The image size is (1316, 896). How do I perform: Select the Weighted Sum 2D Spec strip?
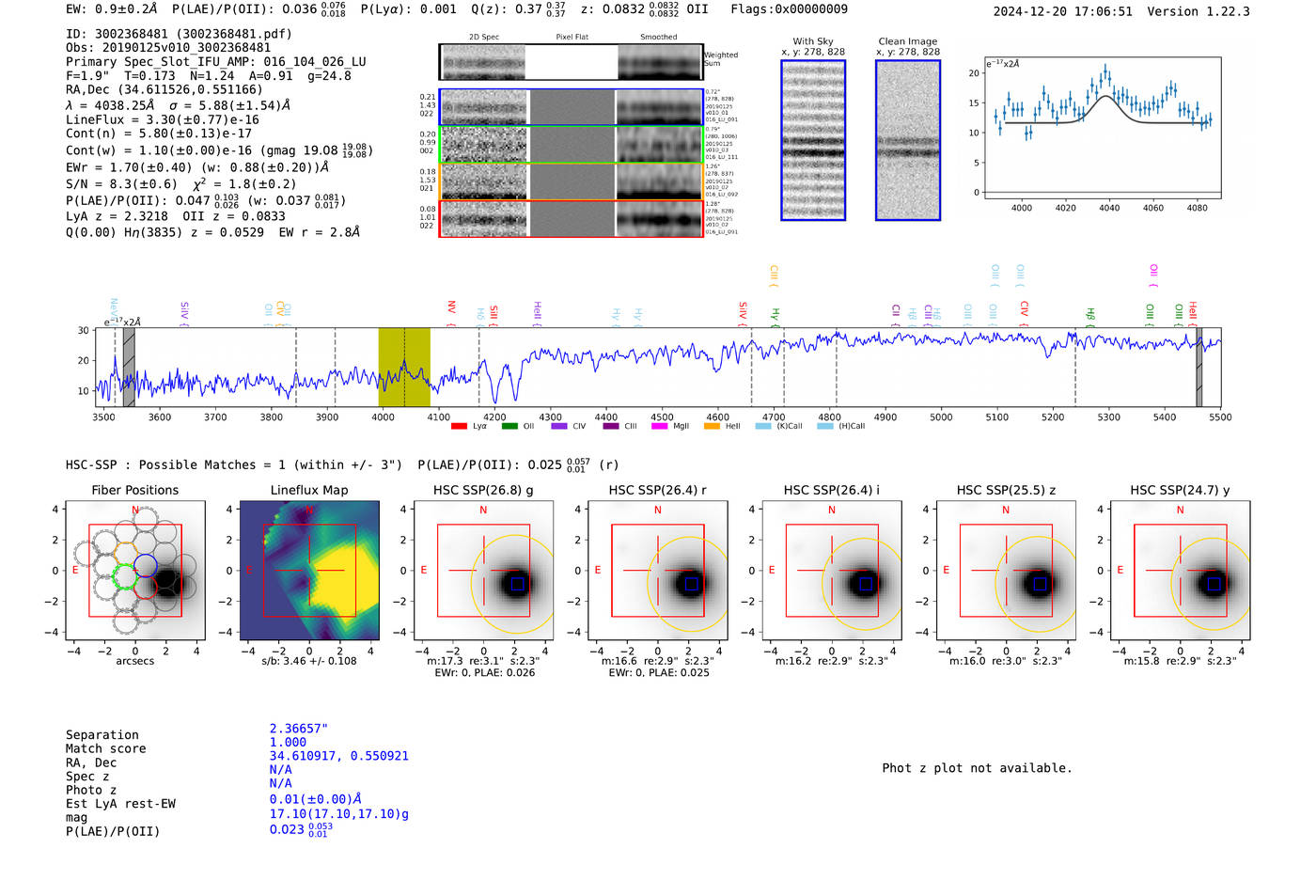tap(572, 62)
